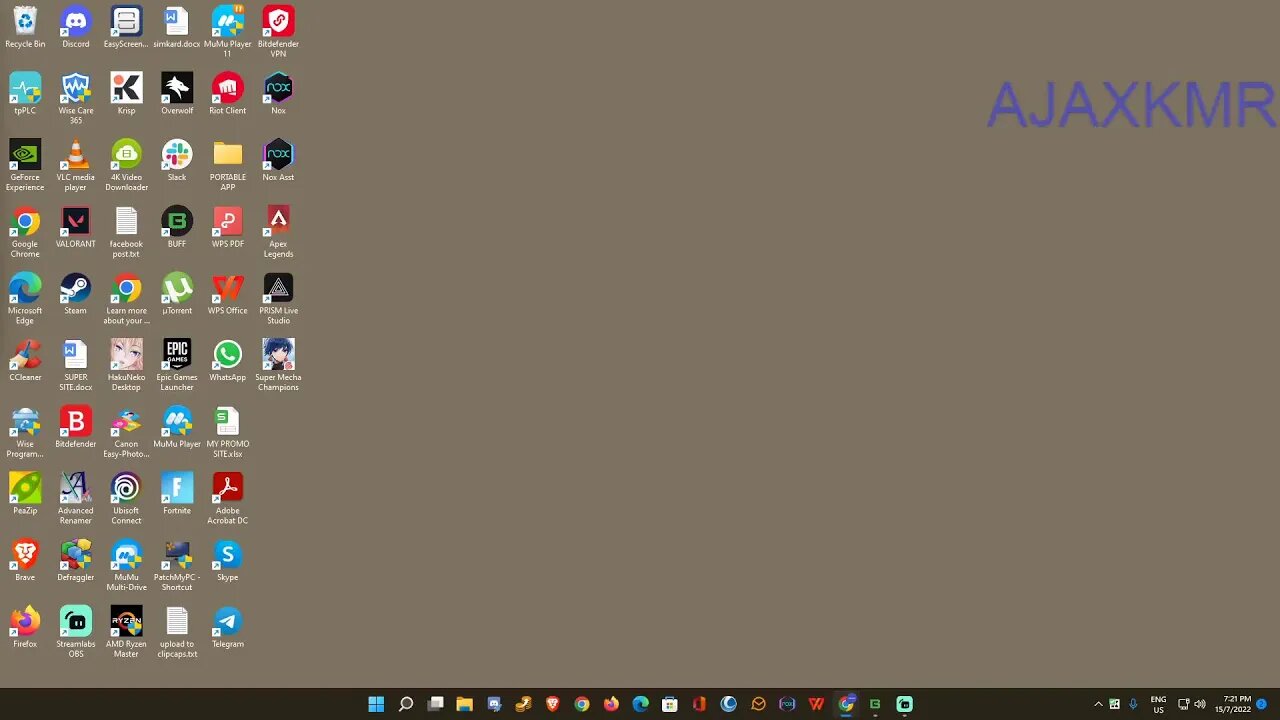
Task: Open the Recycle Bin desktop icon
Action: pos(25,27)
